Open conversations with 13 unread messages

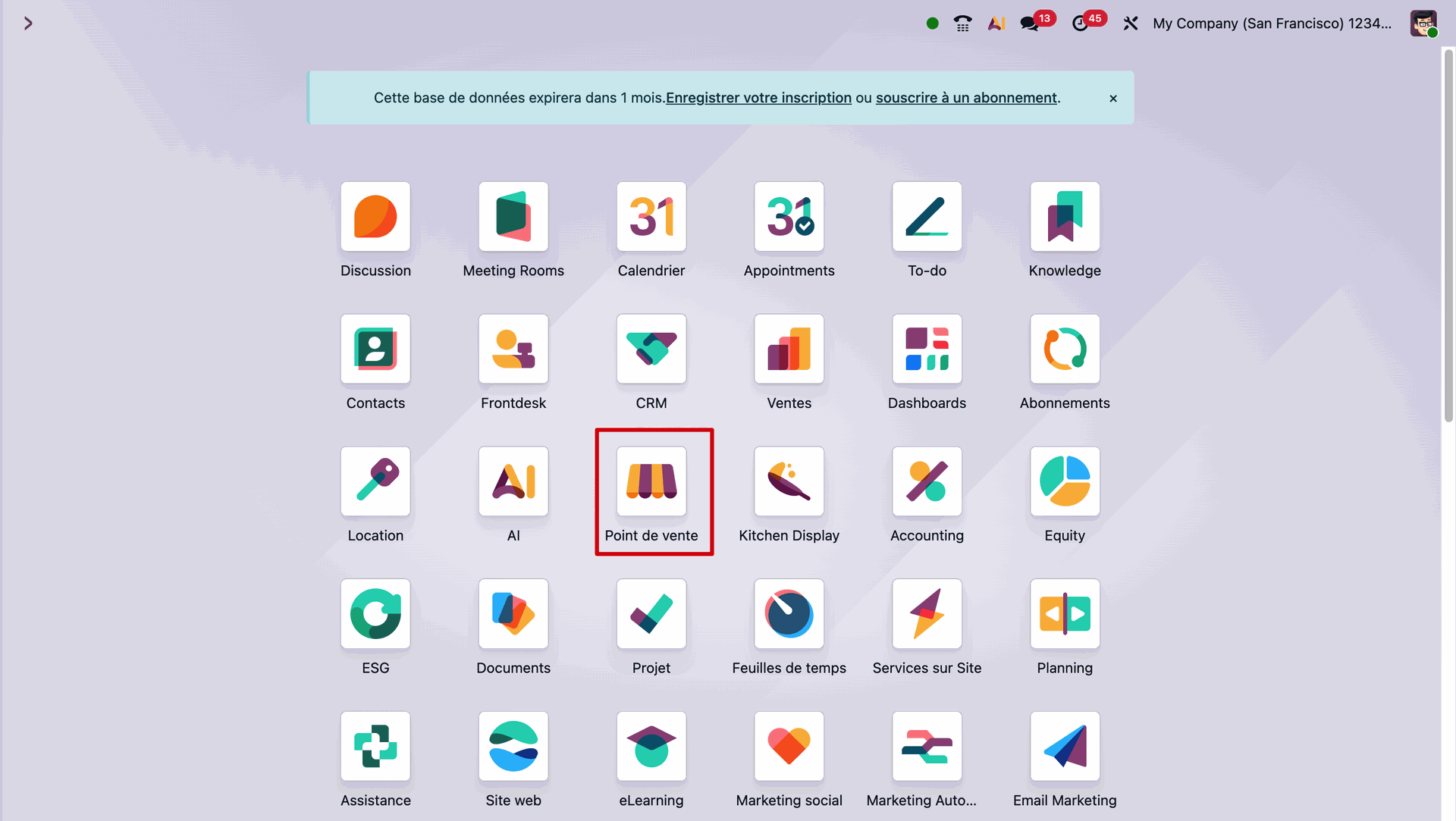(x=1030, y=24)
